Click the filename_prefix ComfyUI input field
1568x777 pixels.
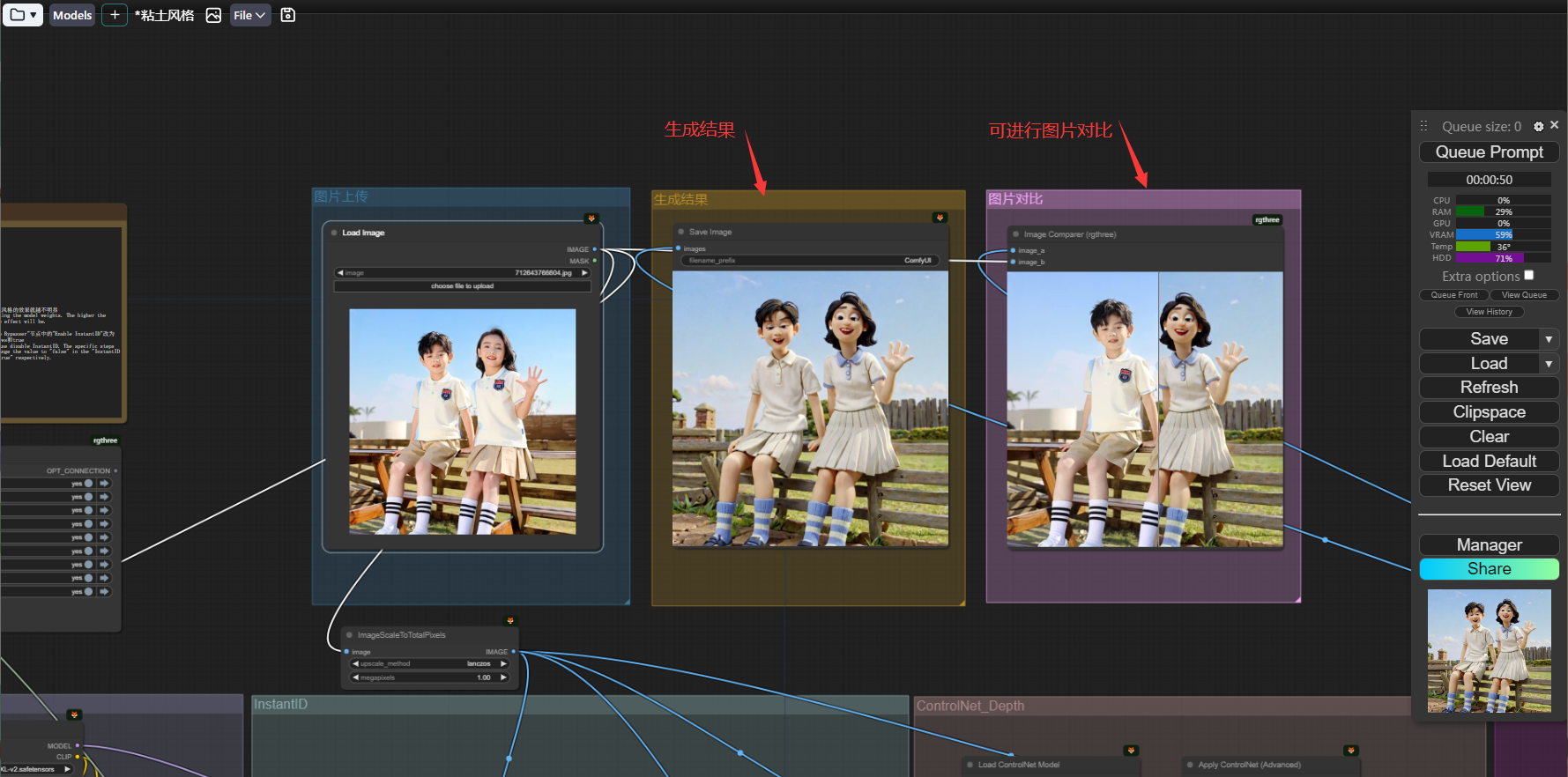click(810, 261)
